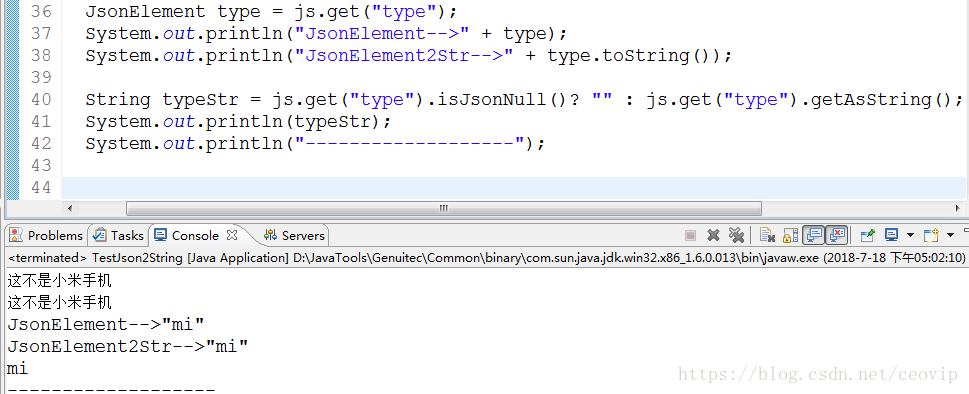Image resolution: width=969 pixels, height=394 pixels.
Task: Click the string "JsonElement2Str-->" on line 38
Action: [x=405, y=56]
